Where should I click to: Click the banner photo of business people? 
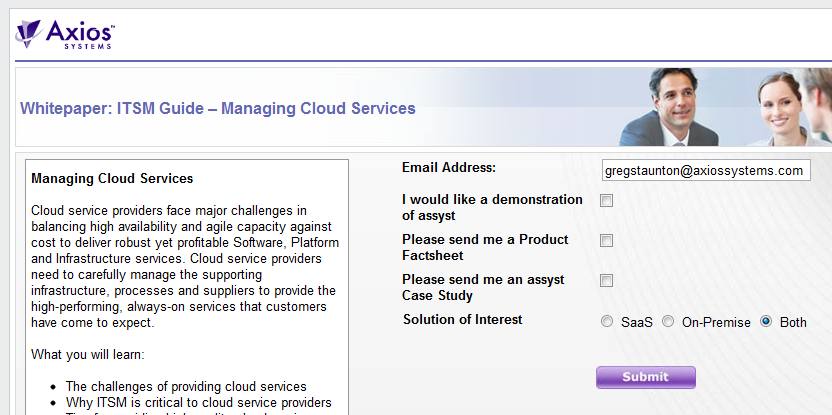(x=725, y=107)
